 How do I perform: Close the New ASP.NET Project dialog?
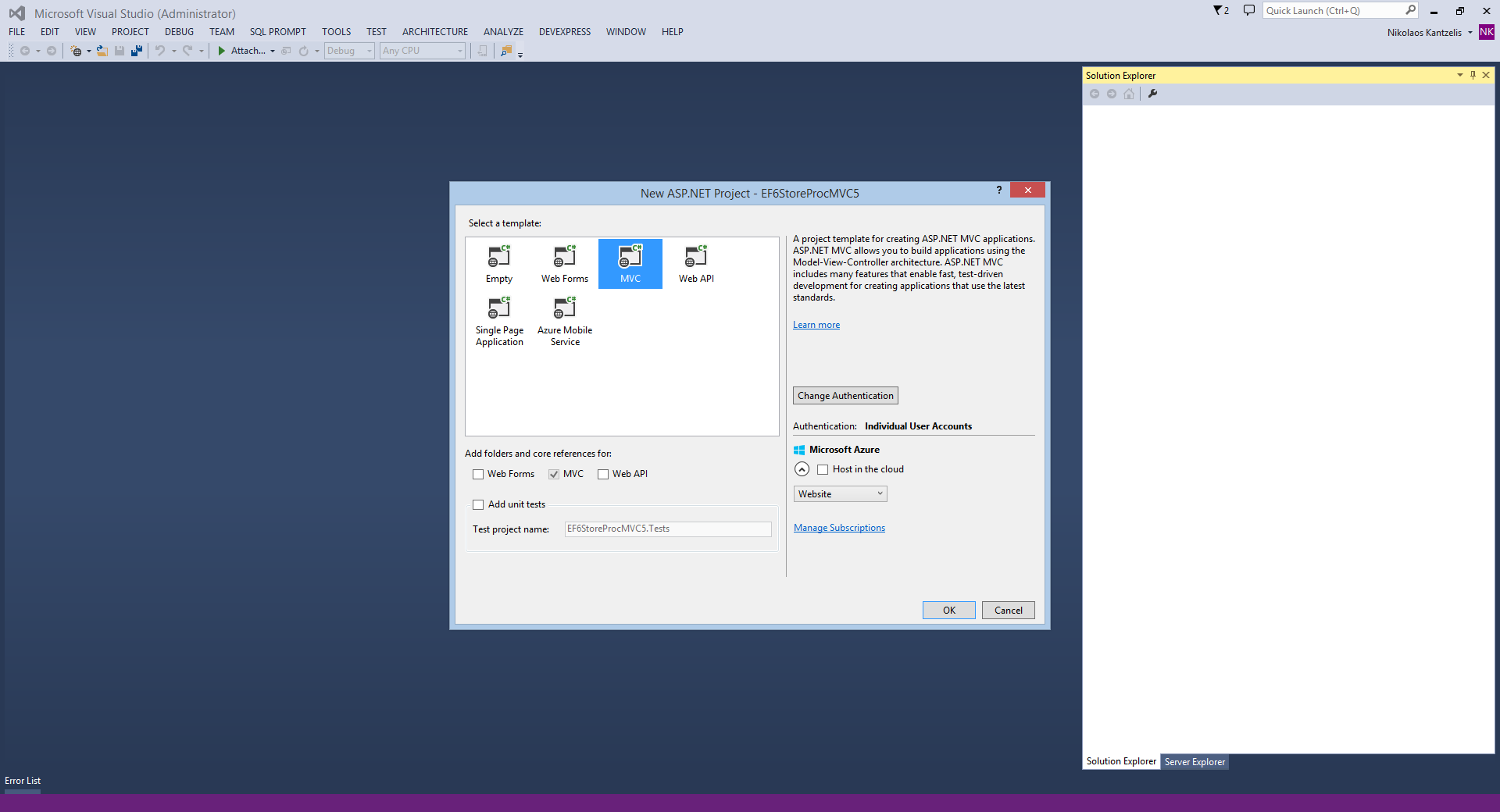[x=1027, y=190]
